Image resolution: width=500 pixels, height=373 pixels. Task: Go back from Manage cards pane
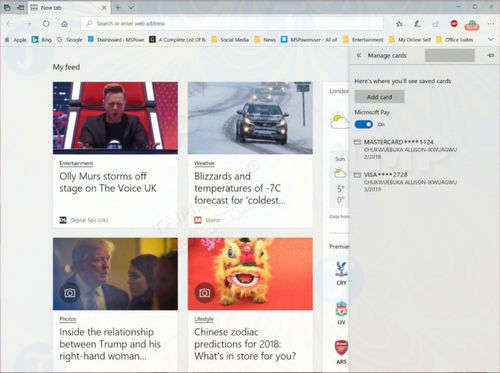pyautogui.click(x=359, y=55)
